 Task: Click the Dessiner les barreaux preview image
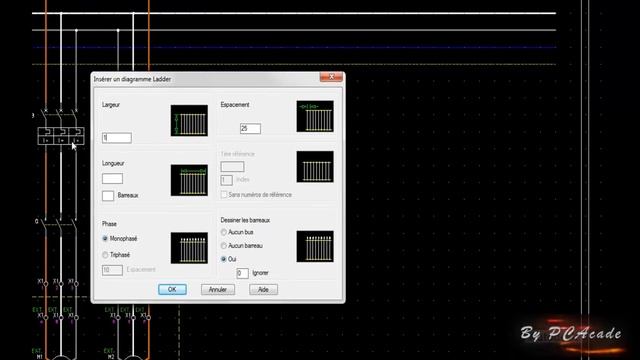click(x=315, y=246)
